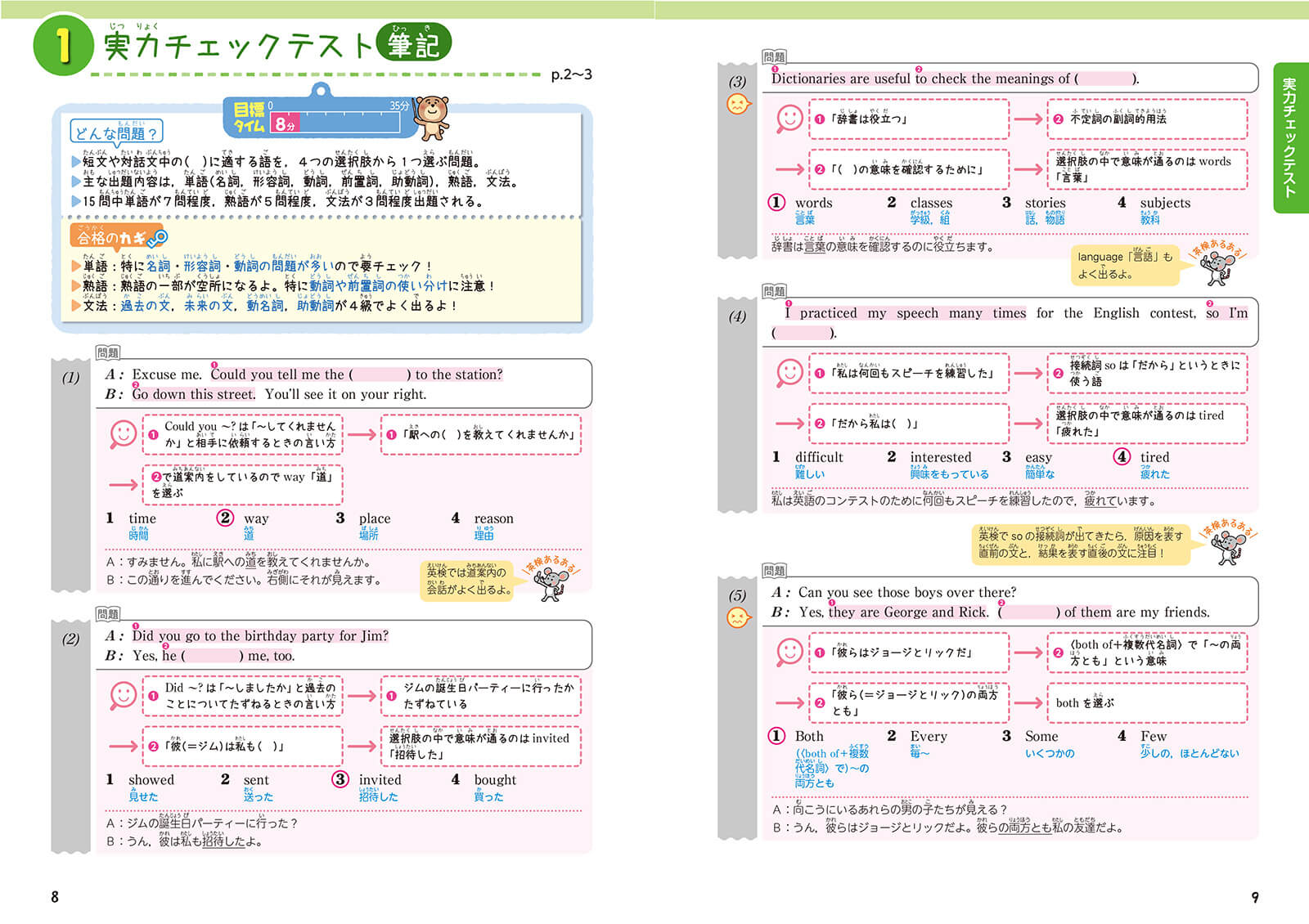Click the pink smiley in question (3) explanation
This screenshot has height=924, width=1309.
[789, 119]
